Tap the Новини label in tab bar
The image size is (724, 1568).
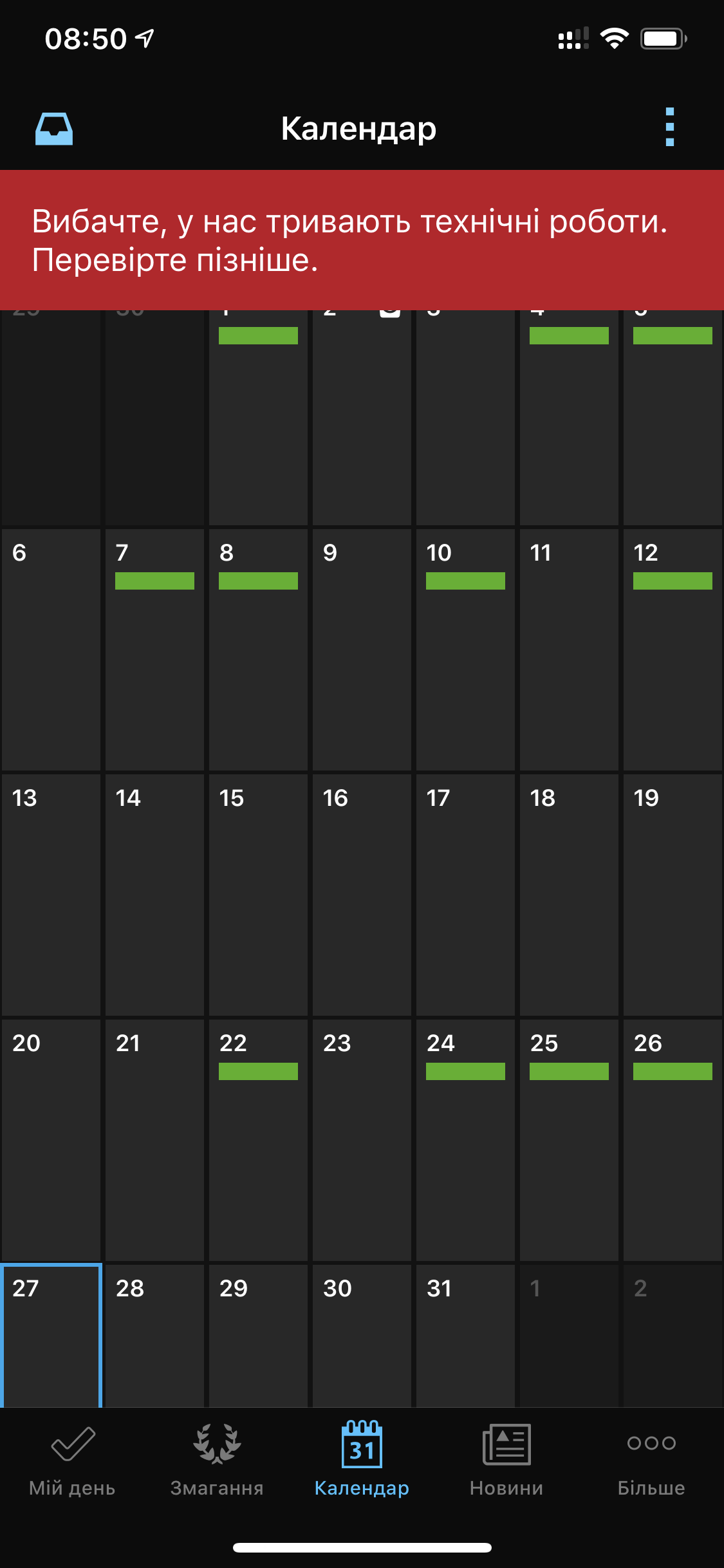pos(506,1488)
